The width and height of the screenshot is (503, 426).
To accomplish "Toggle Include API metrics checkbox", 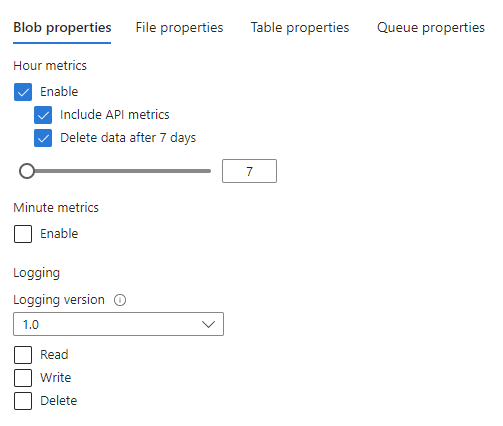I will [43, 115].
